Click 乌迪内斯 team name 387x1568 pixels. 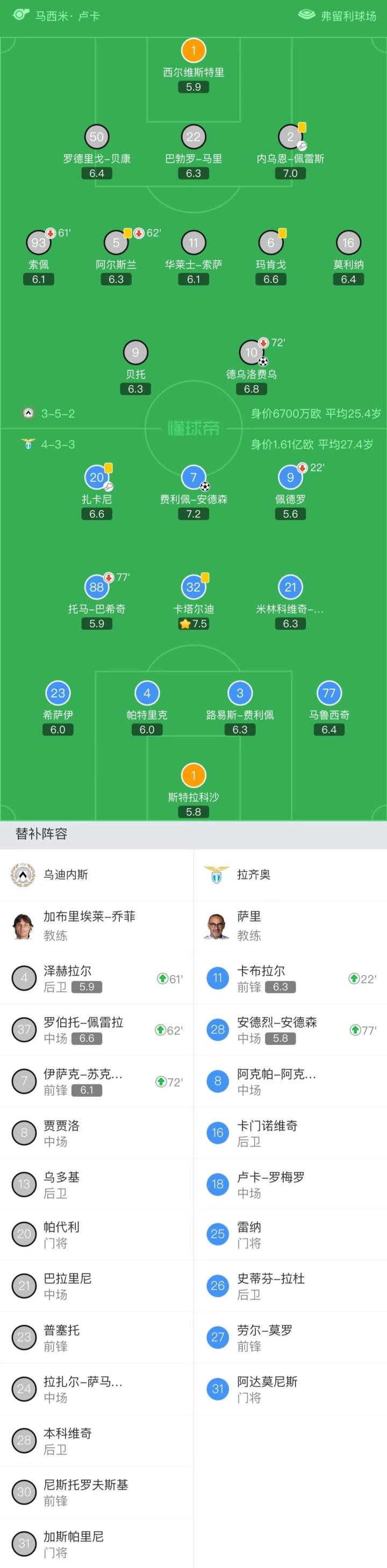(x=66, y=875)
